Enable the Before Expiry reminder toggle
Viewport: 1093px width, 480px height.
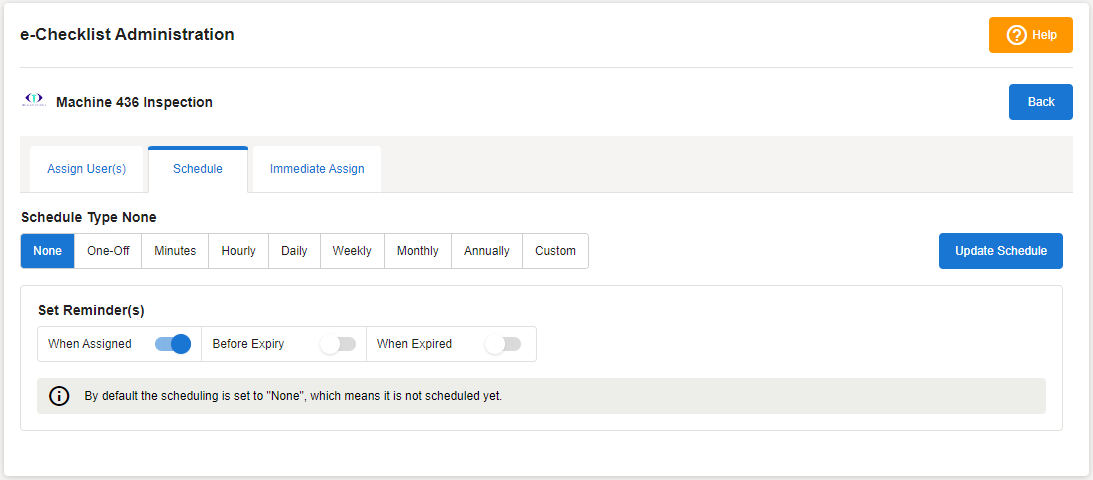click(x=338, y=344)
